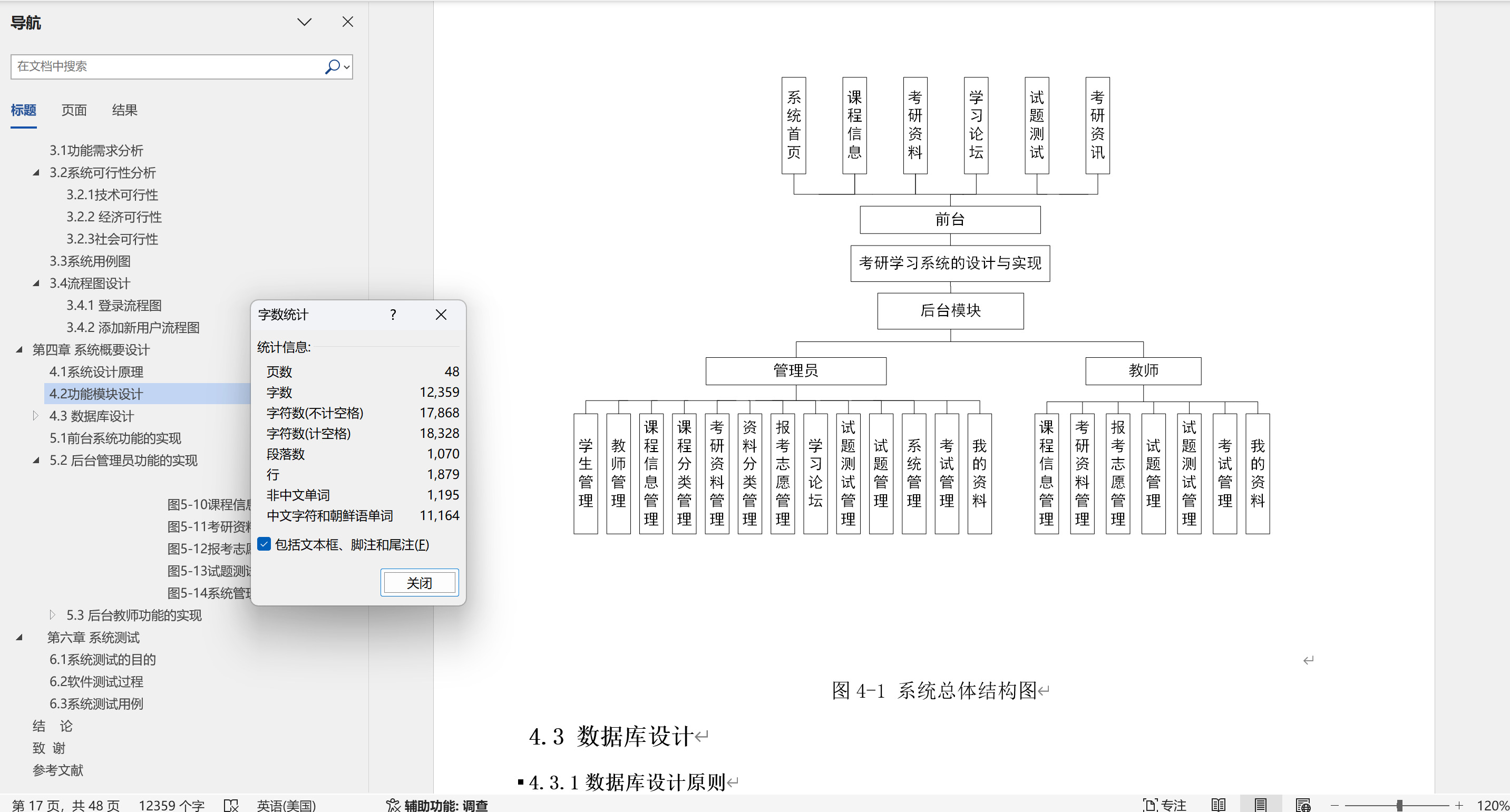The height and width of the screenshot is (812, 1510).
Task: Click zoom in plus button
Action: point(1459,806)
